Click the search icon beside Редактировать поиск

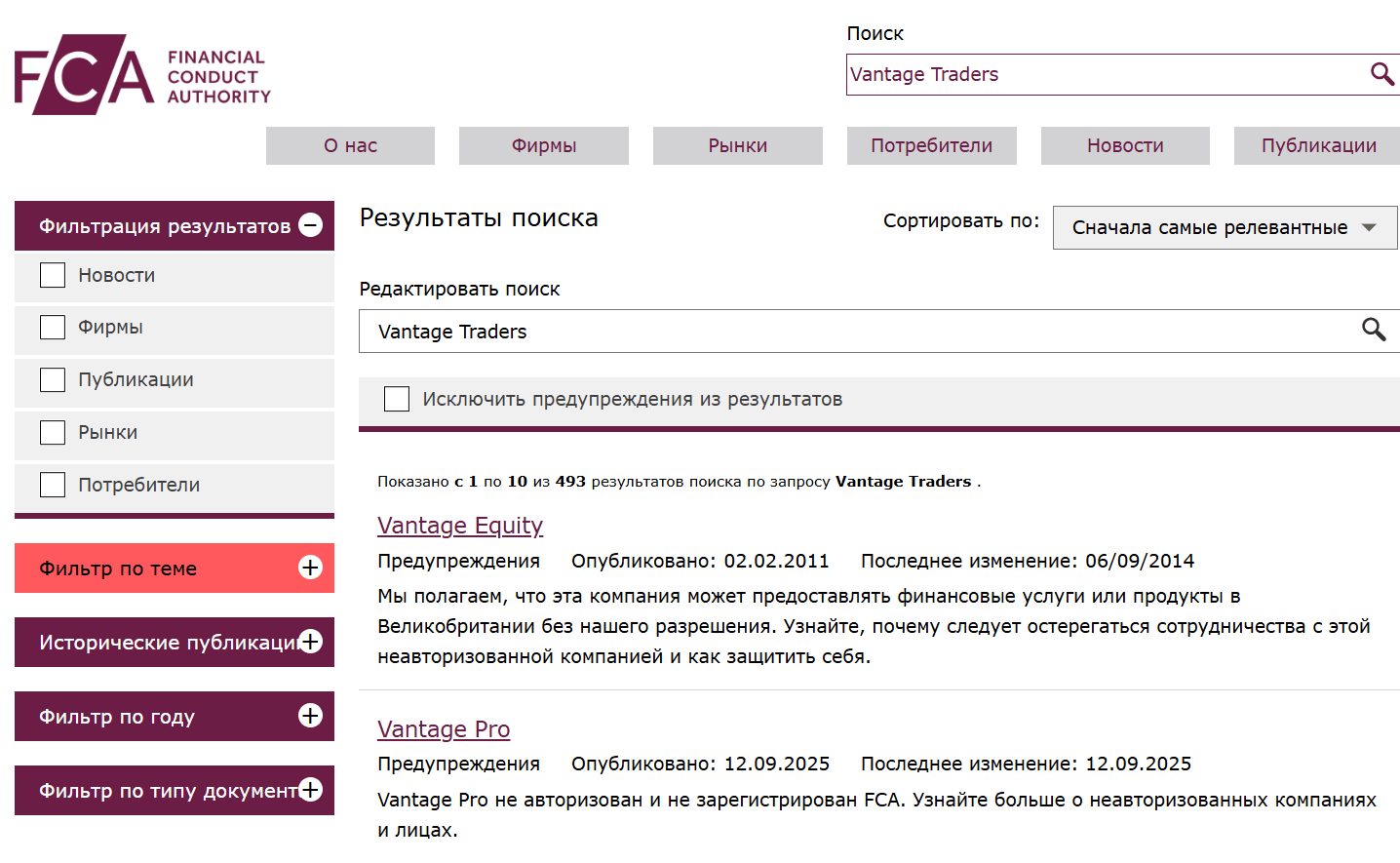(x=1375, y=331)
